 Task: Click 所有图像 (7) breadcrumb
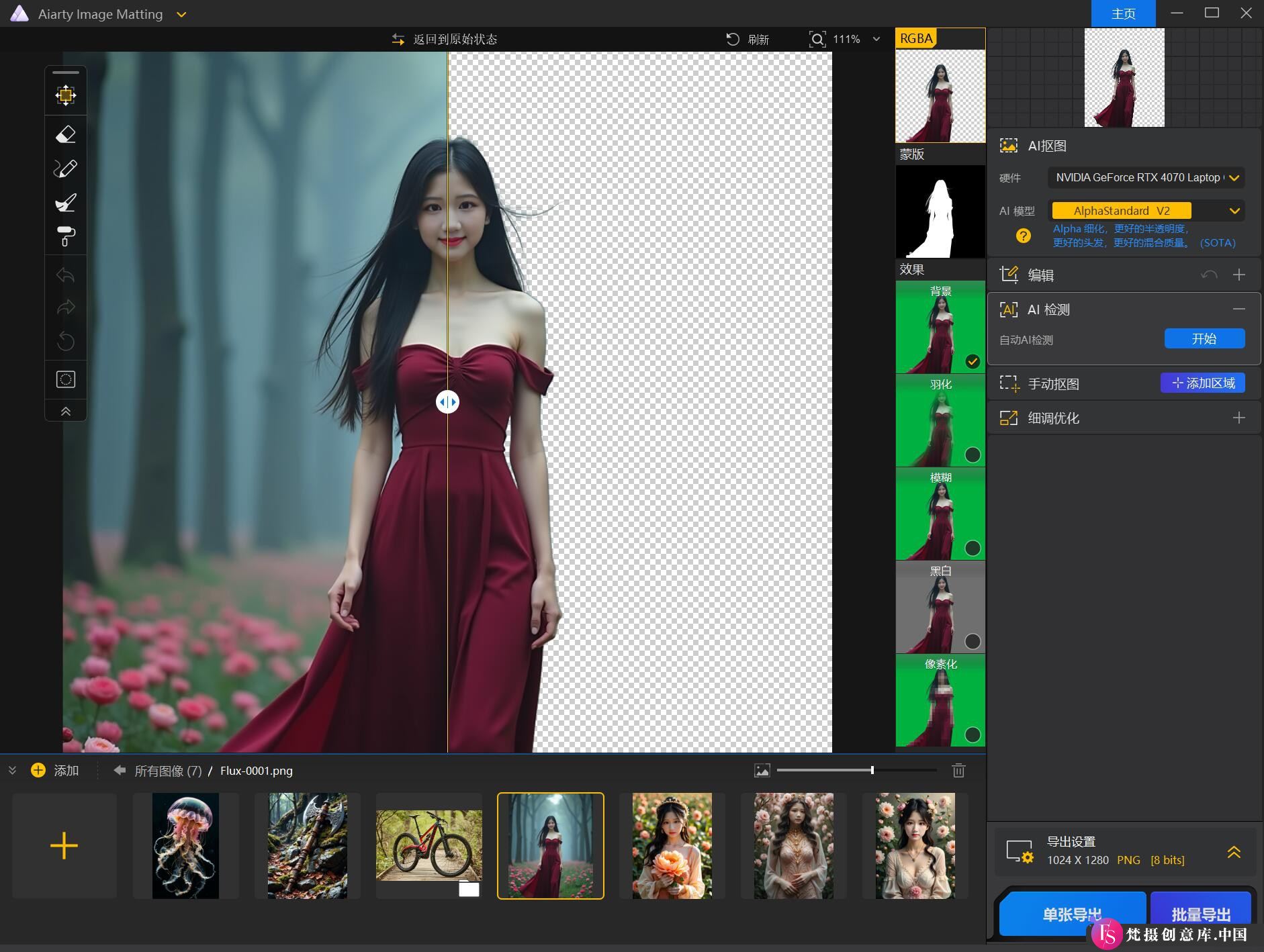[x=168, y=771]
